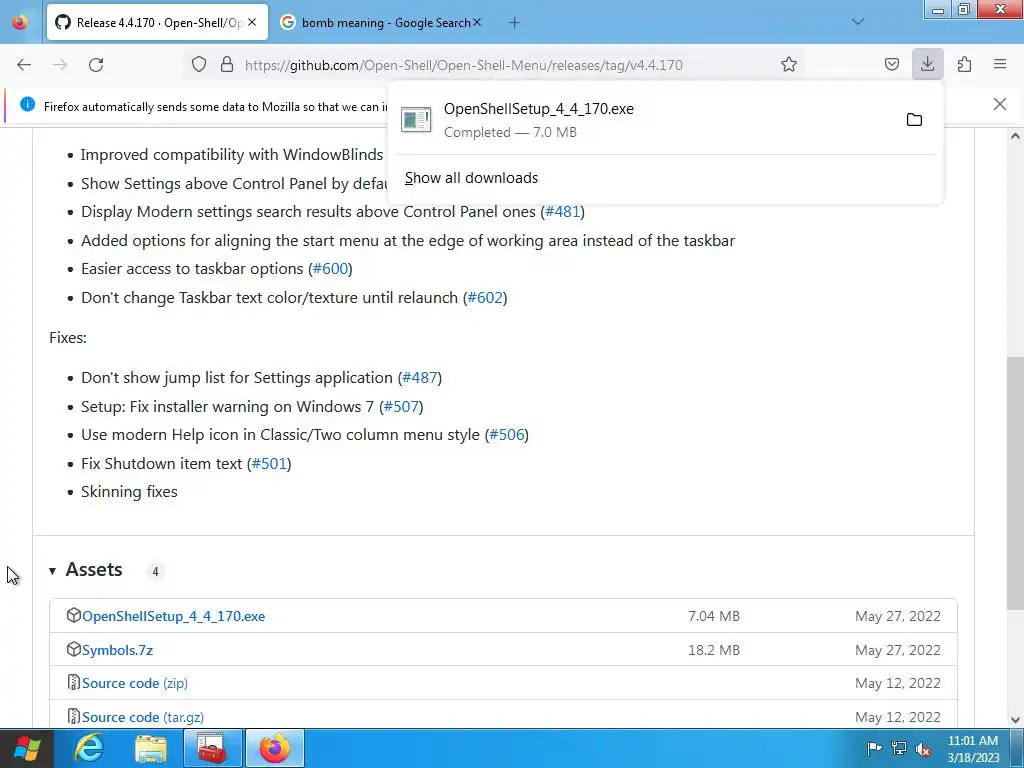
Task: Close the Release 4.4.170 tab
Action: [252, 23]
